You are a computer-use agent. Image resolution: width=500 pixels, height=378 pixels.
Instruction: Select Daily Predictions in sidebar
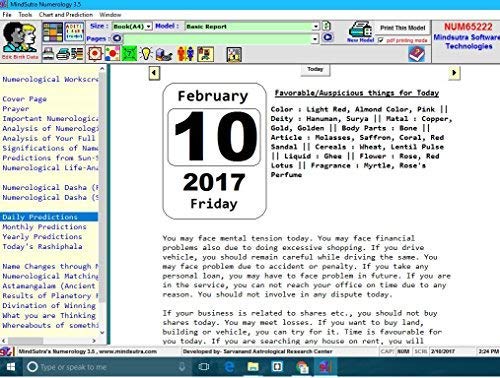tap(49, 217)
